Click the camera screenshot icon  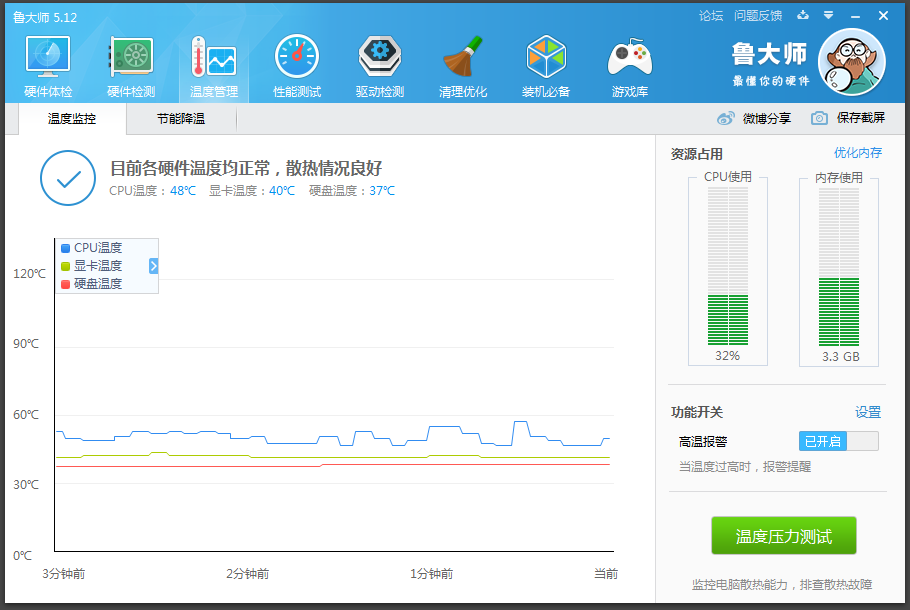819,118
